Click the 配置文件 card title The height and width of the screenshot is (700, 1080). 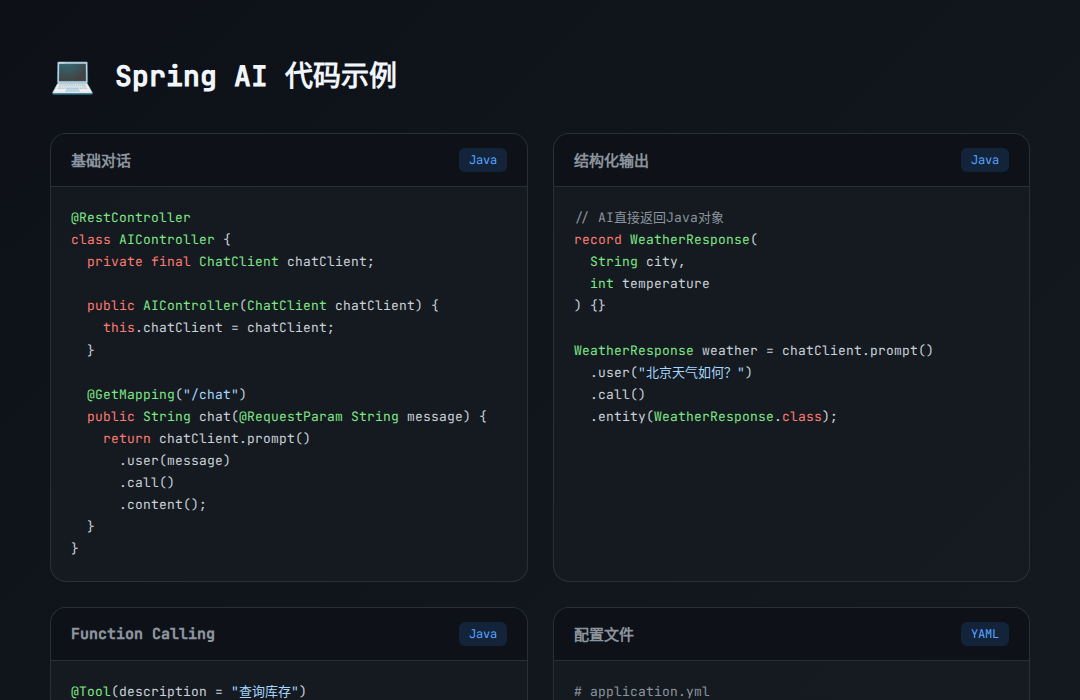pyautogui.click(x=604, y=635)
